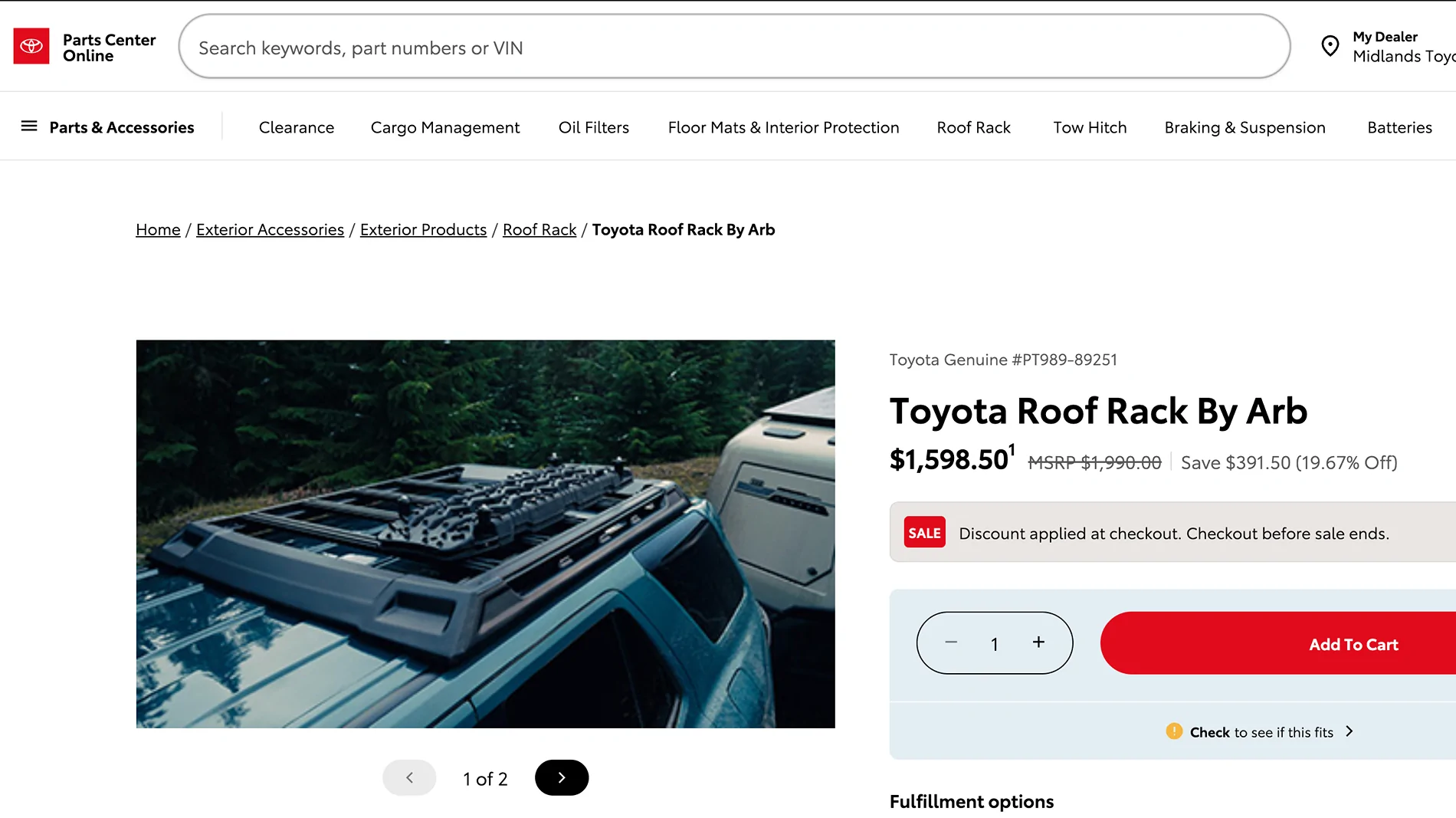
Task: Click the 'MSRP $1,990.00' strikethrough price
Action: pos(1094,462)
